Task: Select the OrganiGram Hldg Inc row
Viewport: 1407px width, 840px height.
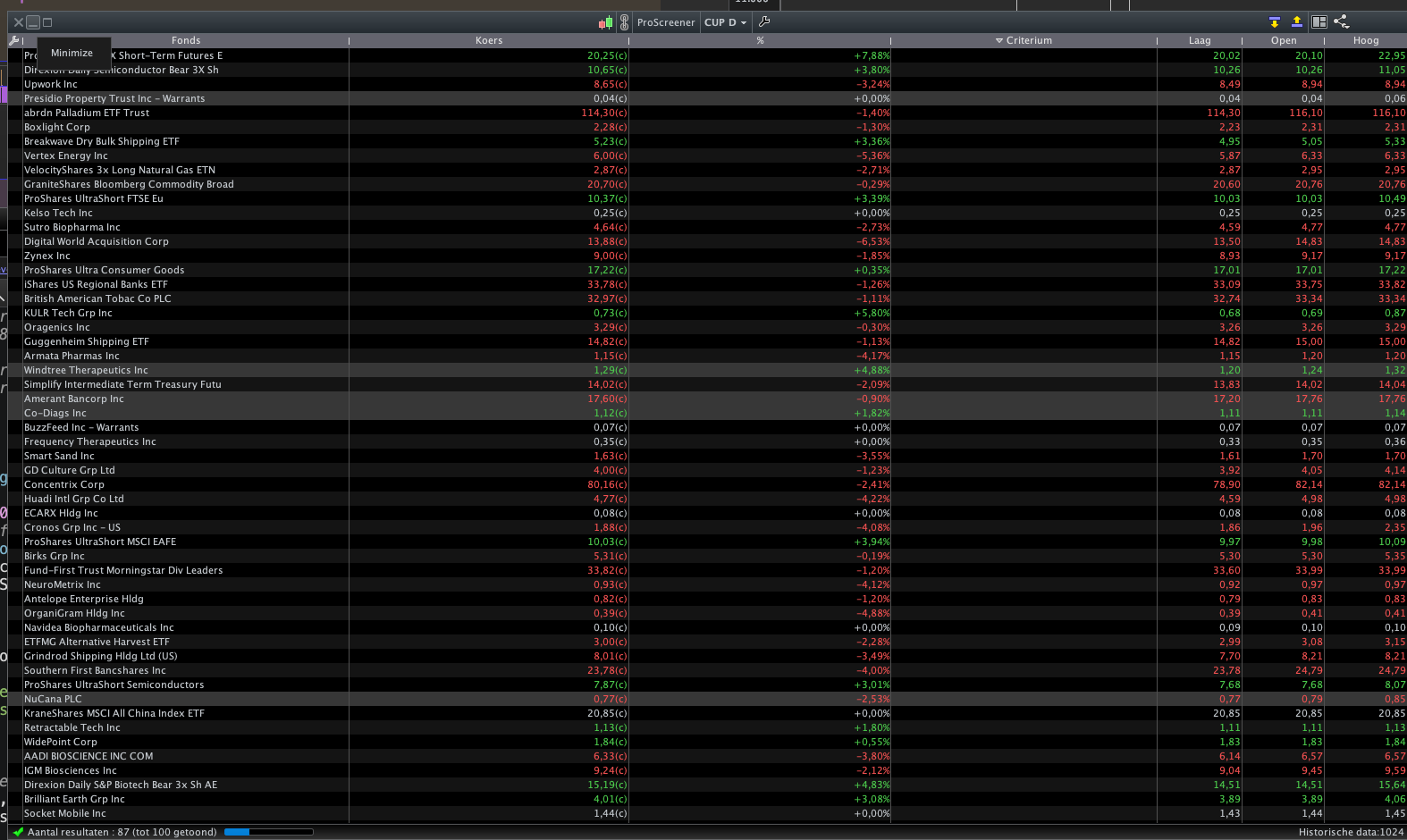Action: (x=708, y=613)
